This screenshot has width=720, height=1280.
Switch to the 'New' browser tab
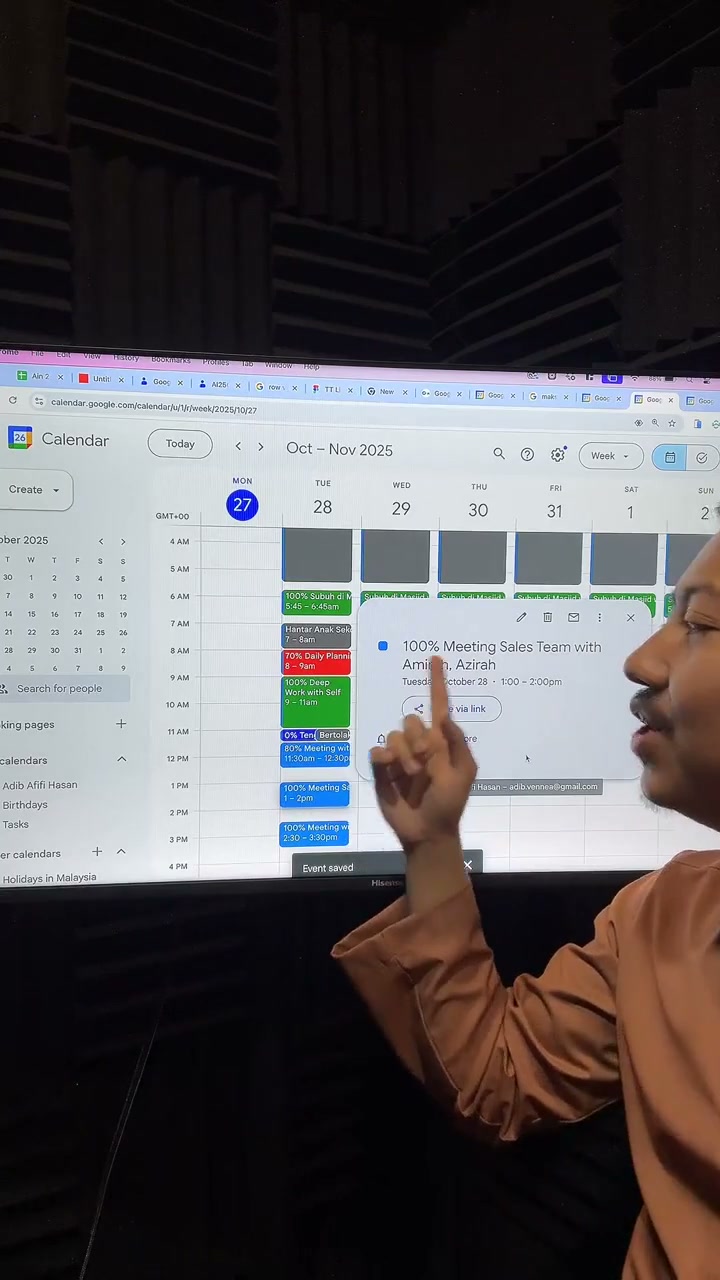[386, 392]
